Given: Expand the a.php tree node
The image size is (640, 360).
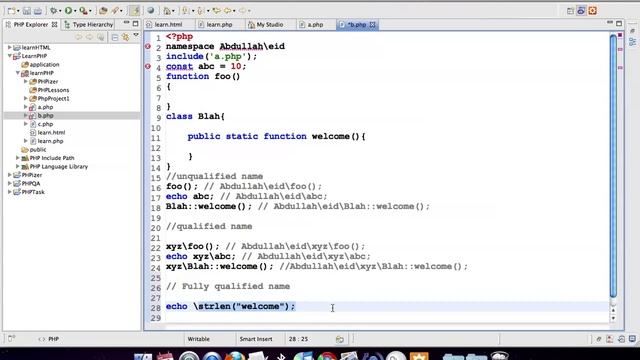Looking at the screenshot, I should pyautogui.click(x=26, y=107).
